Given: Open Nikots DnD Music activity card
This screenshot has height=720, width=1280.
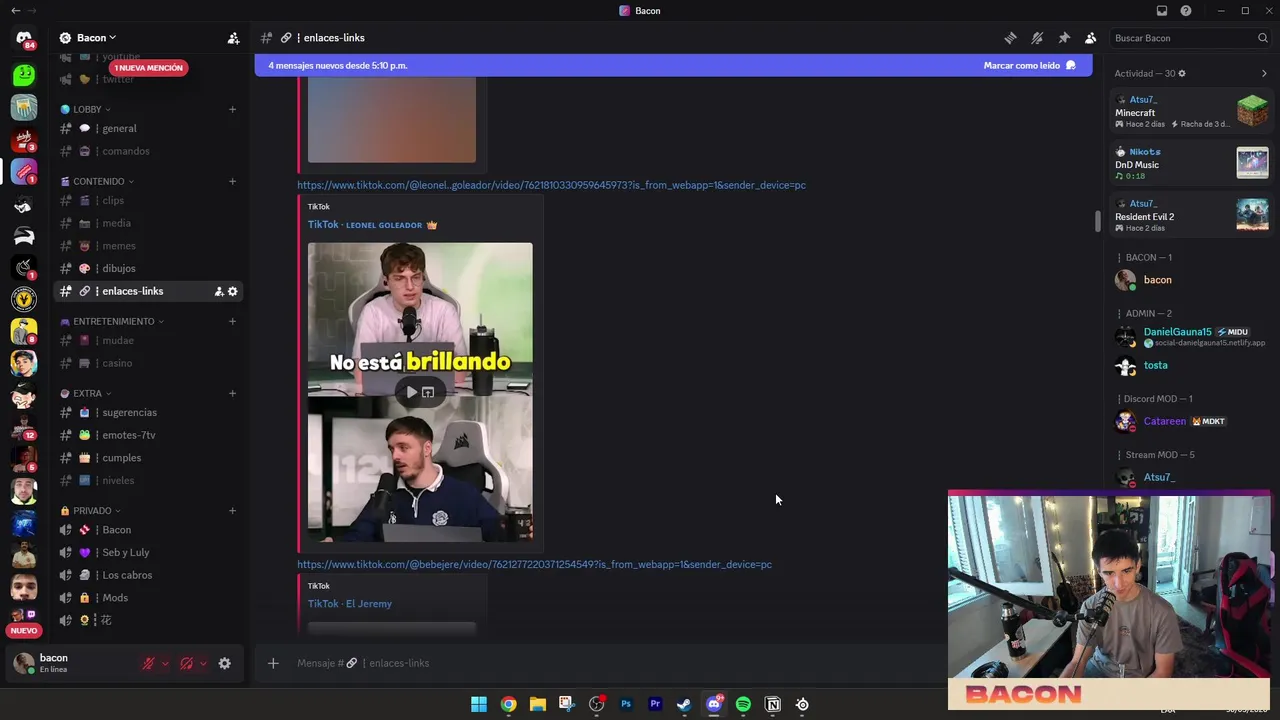Looking at the screenshot, I should click(x=1190, y=163).
